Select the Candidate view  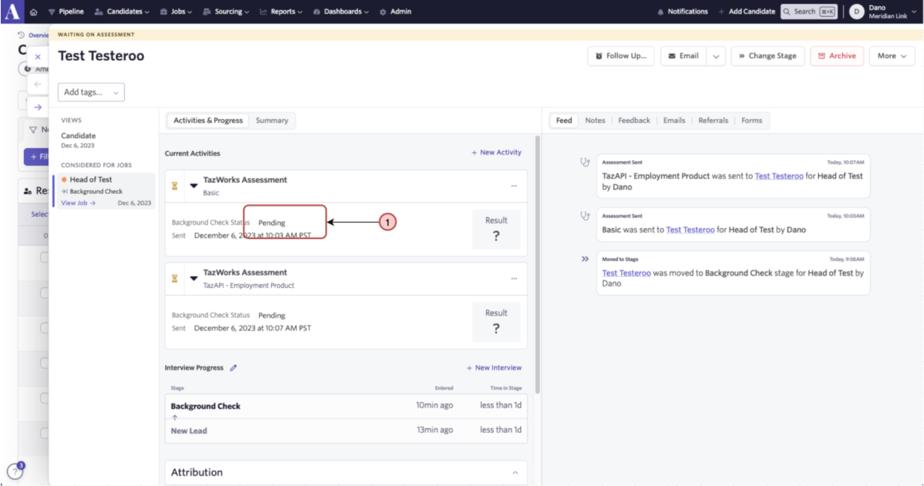(x=78, y=140)
